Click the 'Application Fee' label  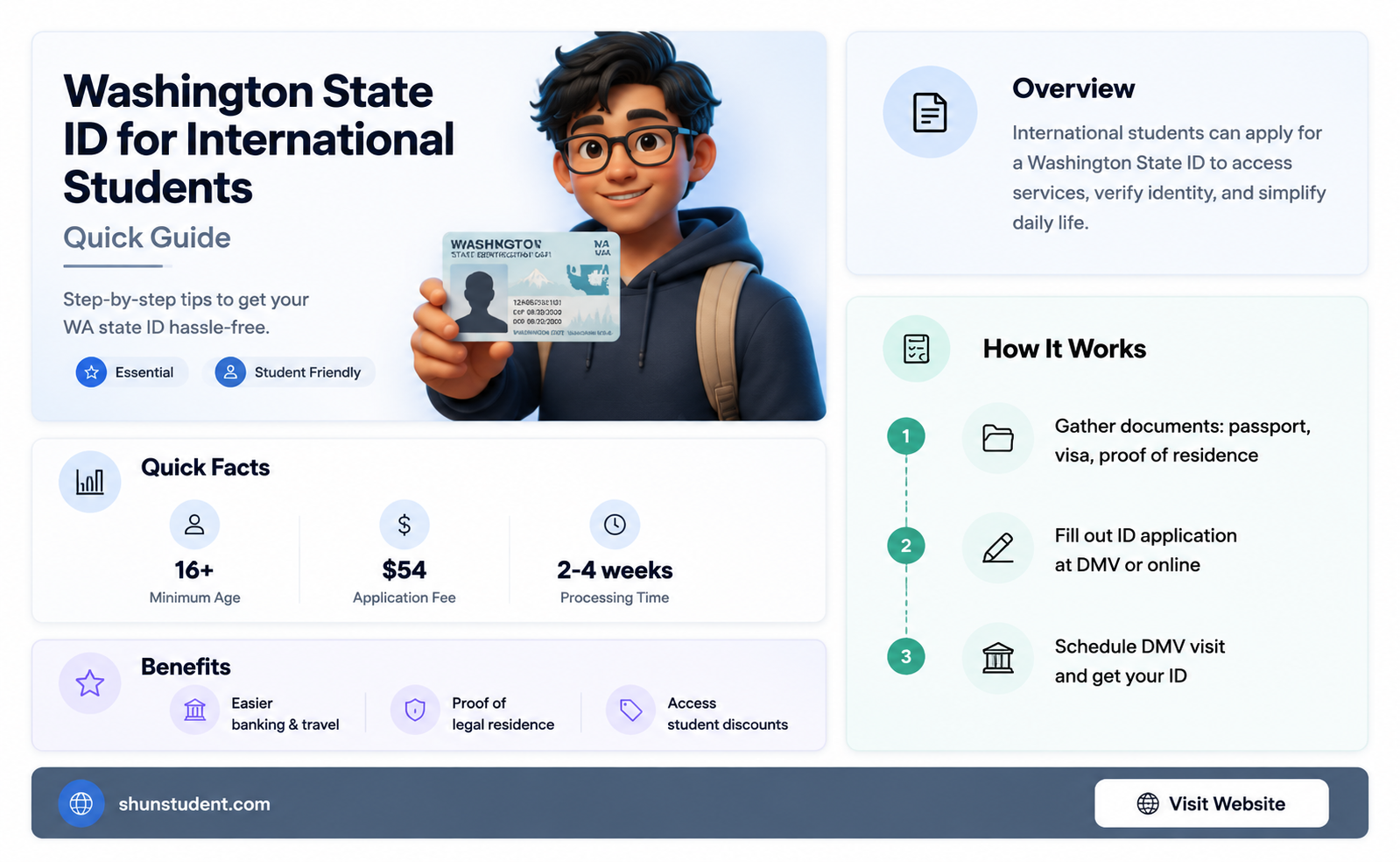click(405, 597)
